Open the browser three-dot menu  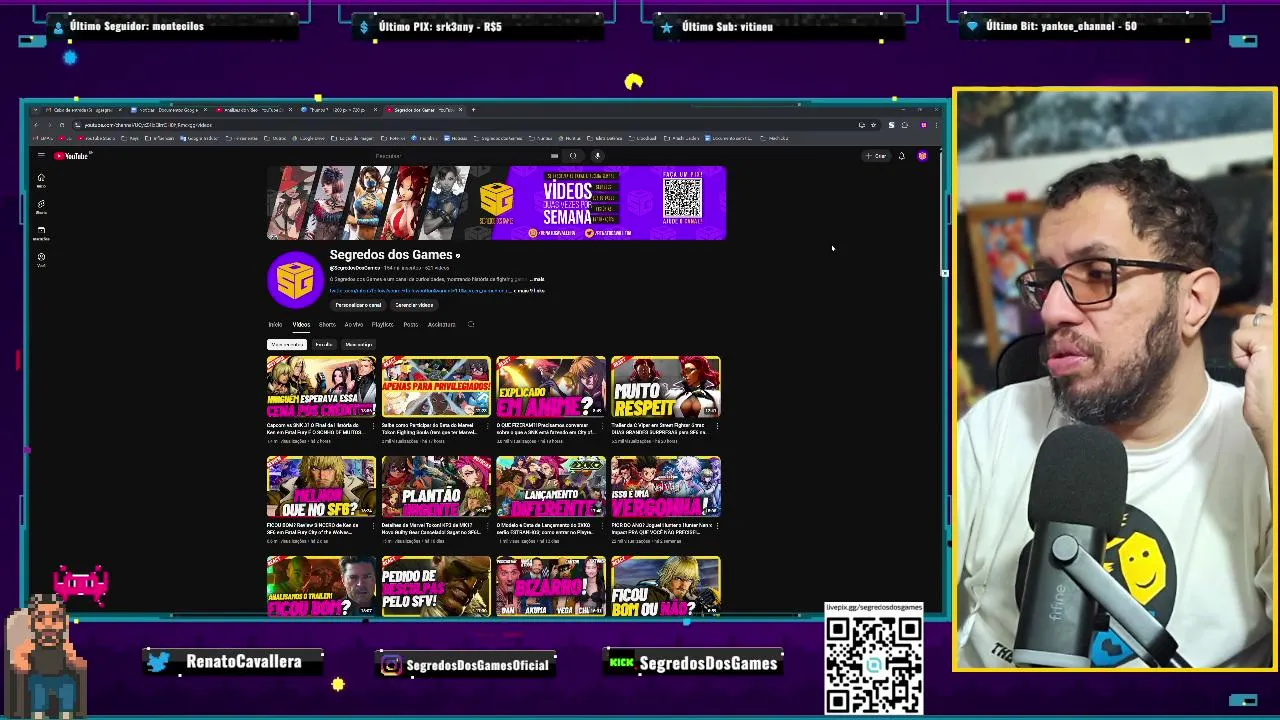[x=935, y=125]
